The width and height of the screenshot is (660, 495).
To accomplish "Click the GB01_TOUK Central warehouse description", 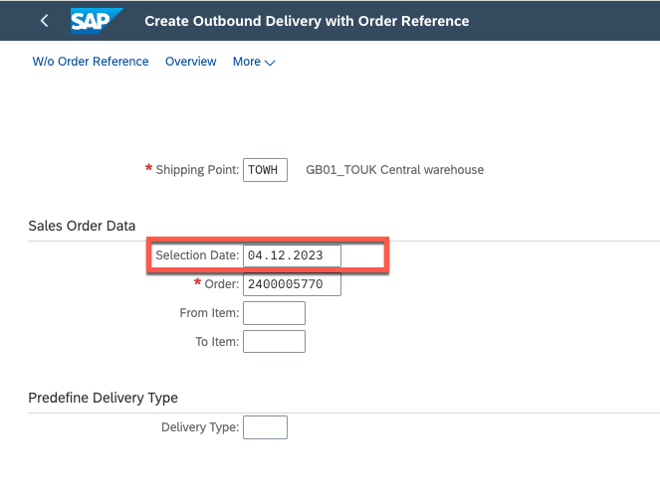I will pyautogui.click(x=394, y=170).
